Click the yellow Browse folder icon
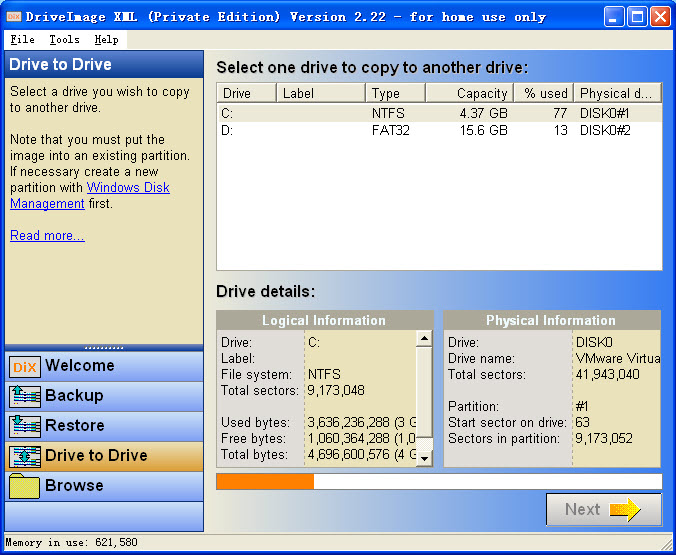The height and width of the screenshot is (555, 676). click(24, 487)
